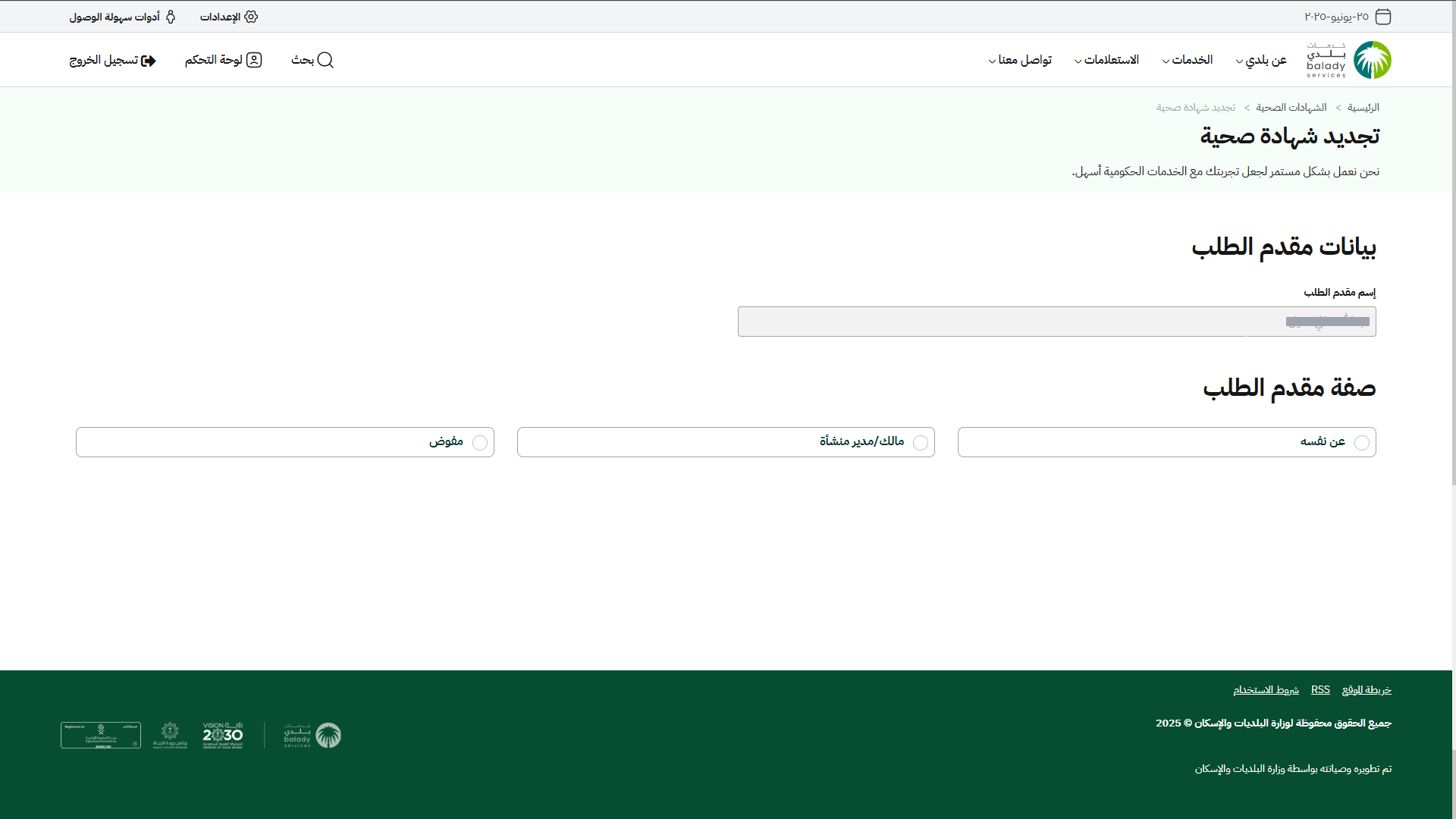
Task: Click the settings gear icon
Action: click(251, 17)
